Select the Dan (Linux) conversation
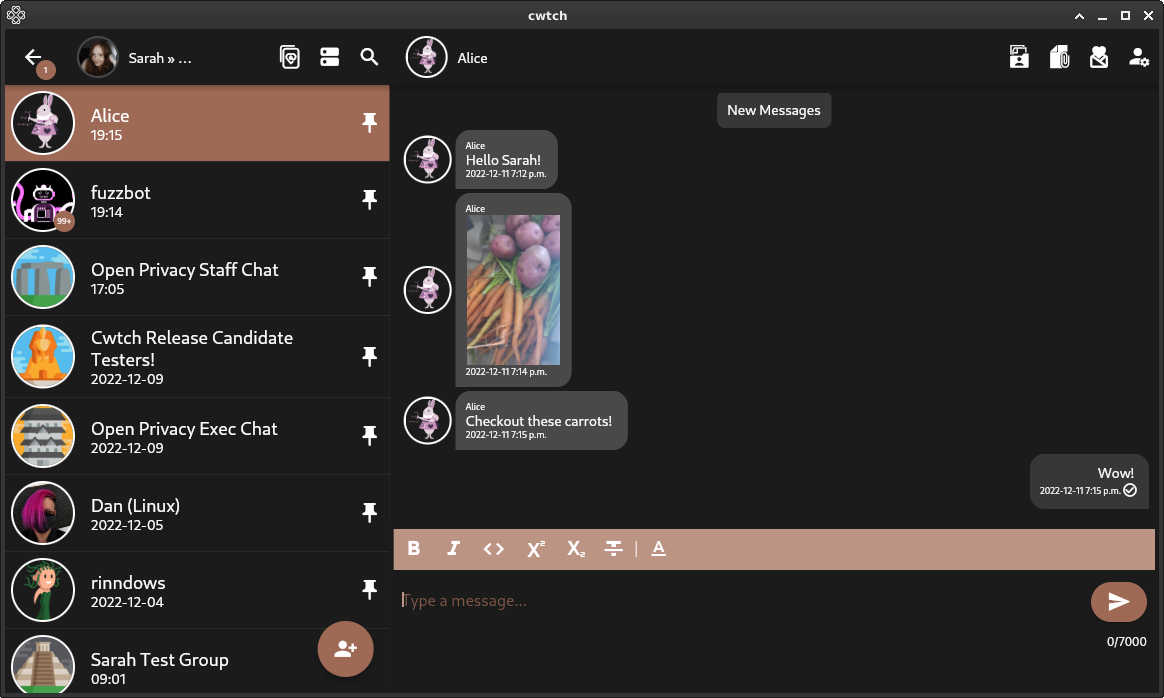Image resolution: width=1164 pixels, height=698 pixels. click(x=197, y=513)
